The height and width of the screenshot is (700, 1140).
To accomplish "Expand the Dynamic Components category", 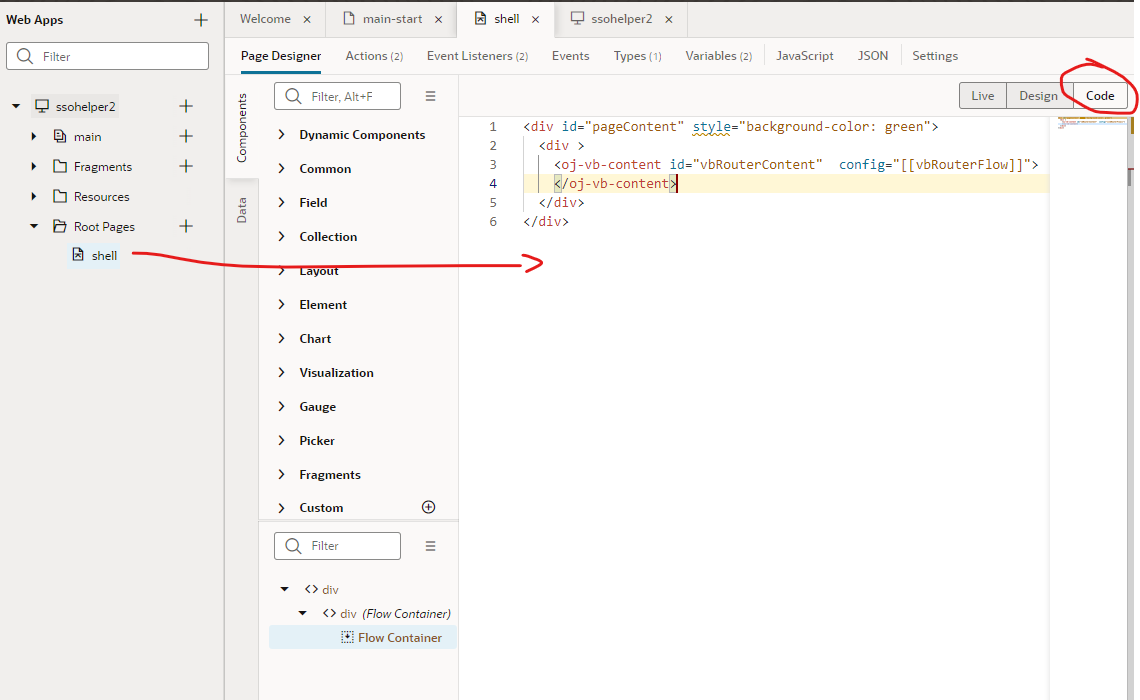I will click(x=281, y=134).
